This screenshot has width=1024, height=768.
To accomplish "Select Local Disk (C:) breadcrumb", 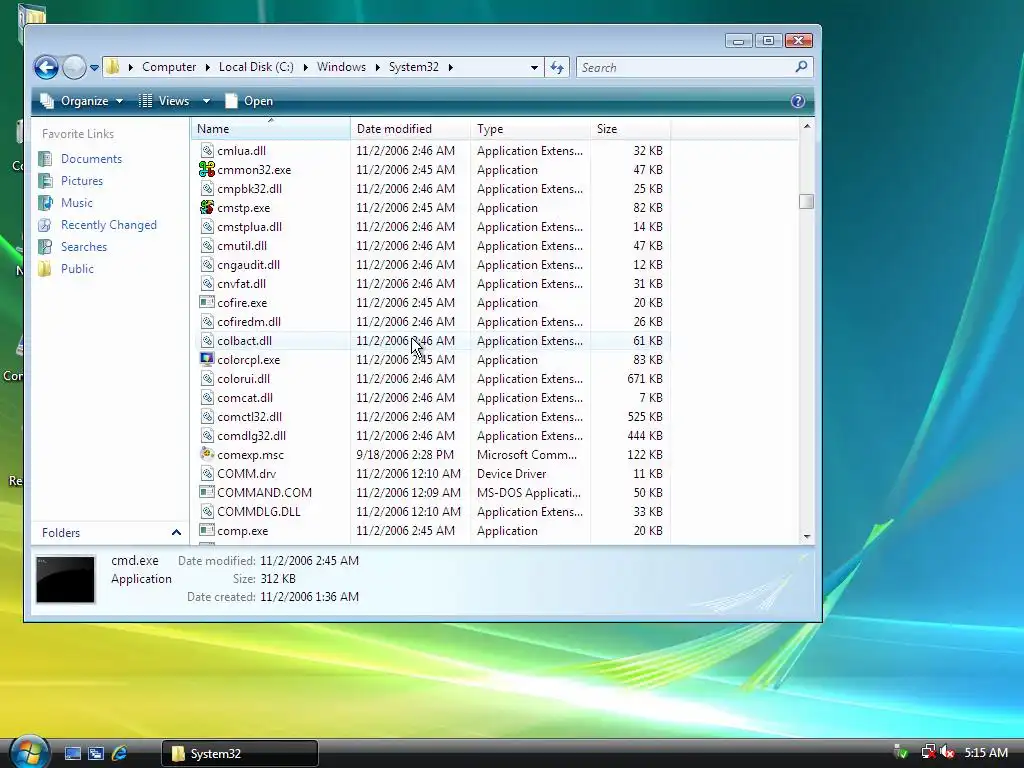I will [x=256, y=67].
